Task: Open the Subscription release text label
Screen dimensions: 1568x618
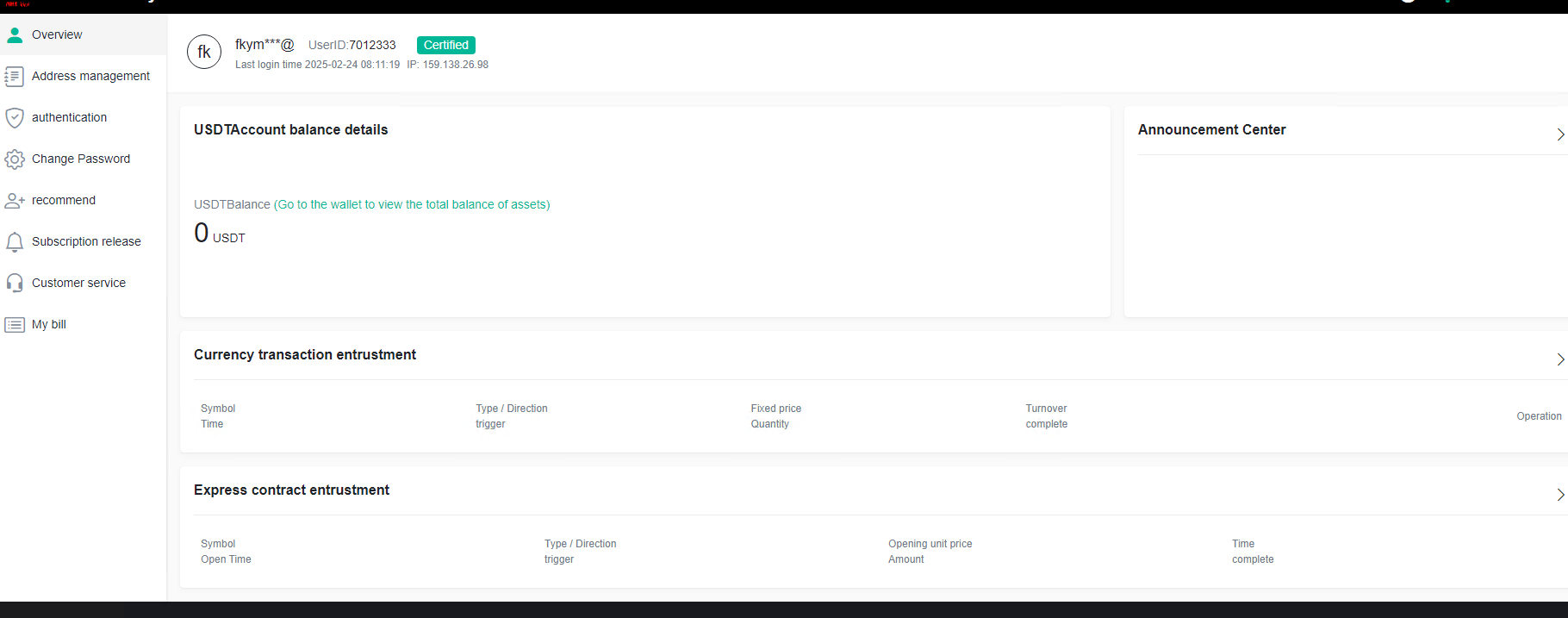Action: [x=86, y=241]
